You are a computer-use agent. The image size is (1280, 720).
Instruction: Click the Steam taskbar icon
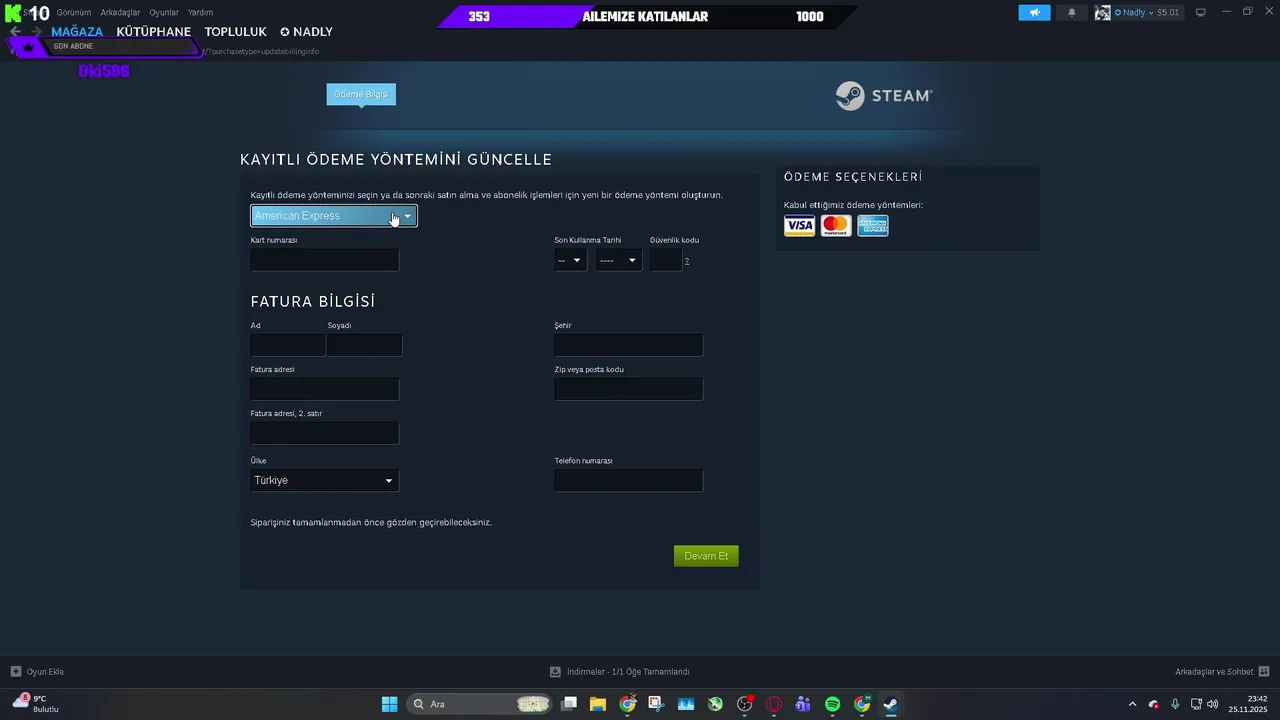coord(890,704)
